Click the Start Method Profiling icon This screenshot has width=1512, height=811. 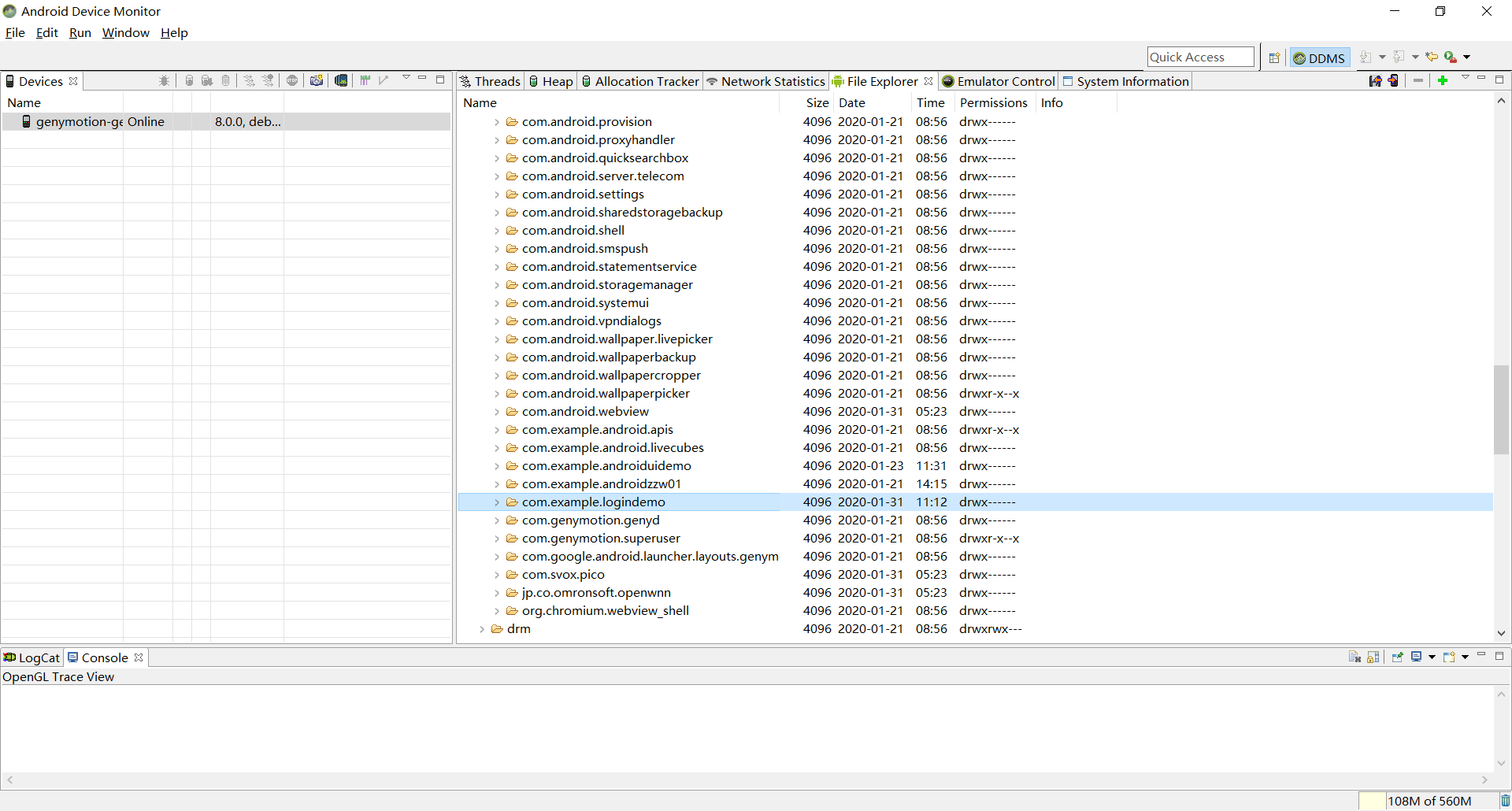268,80
